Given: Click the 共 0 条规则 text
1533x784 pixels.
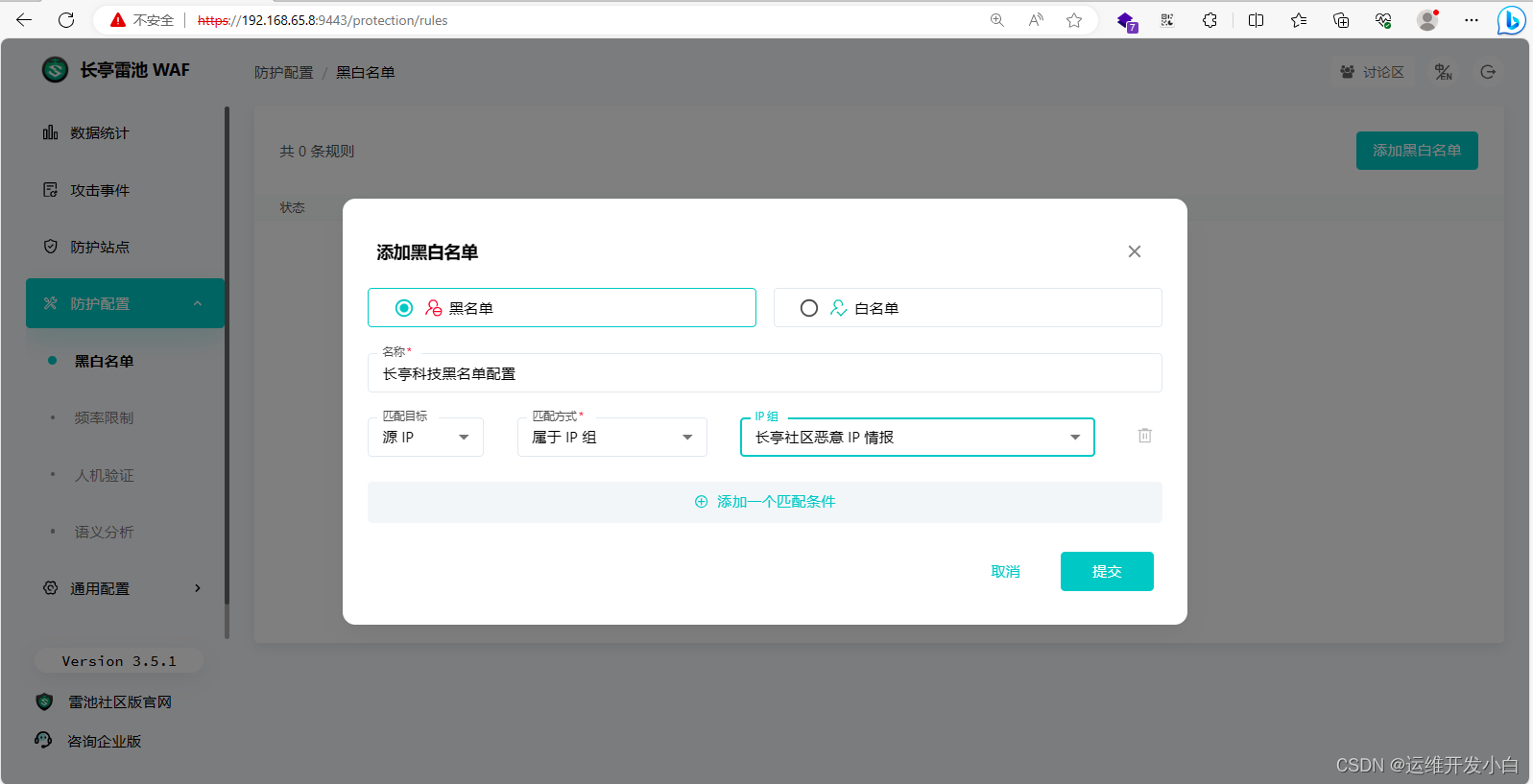Looking at the screenshot, I should (317, 151).
